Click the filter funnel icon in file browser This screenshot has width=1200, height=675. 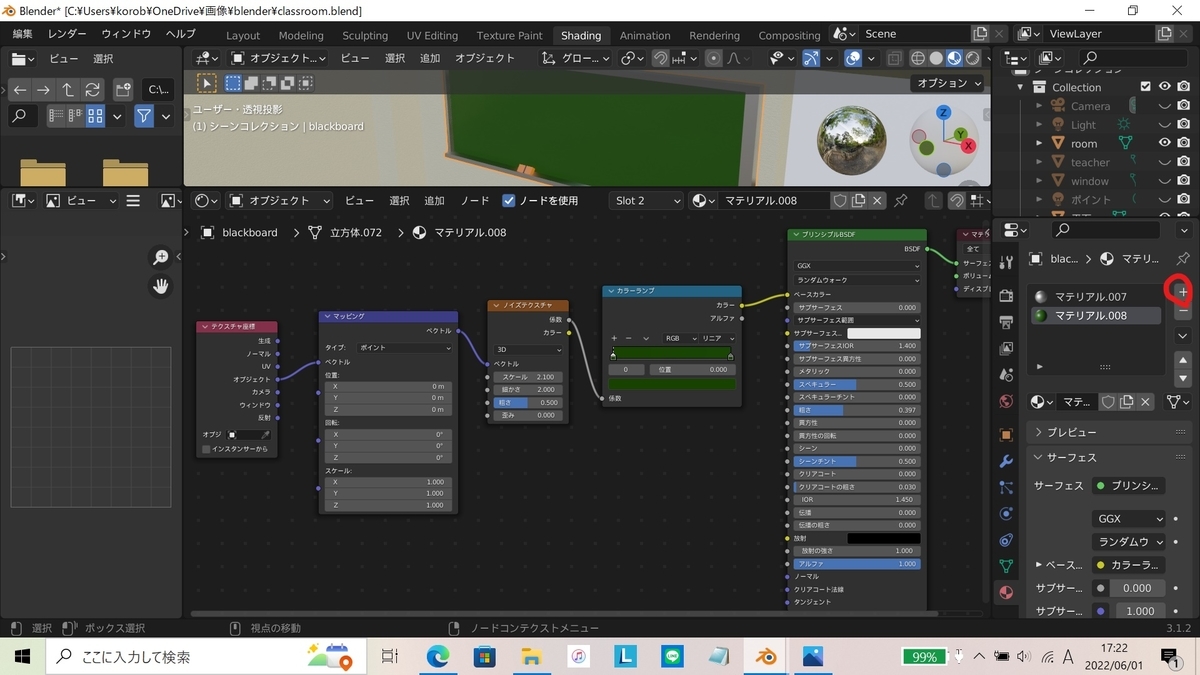(x=144, y=117)
